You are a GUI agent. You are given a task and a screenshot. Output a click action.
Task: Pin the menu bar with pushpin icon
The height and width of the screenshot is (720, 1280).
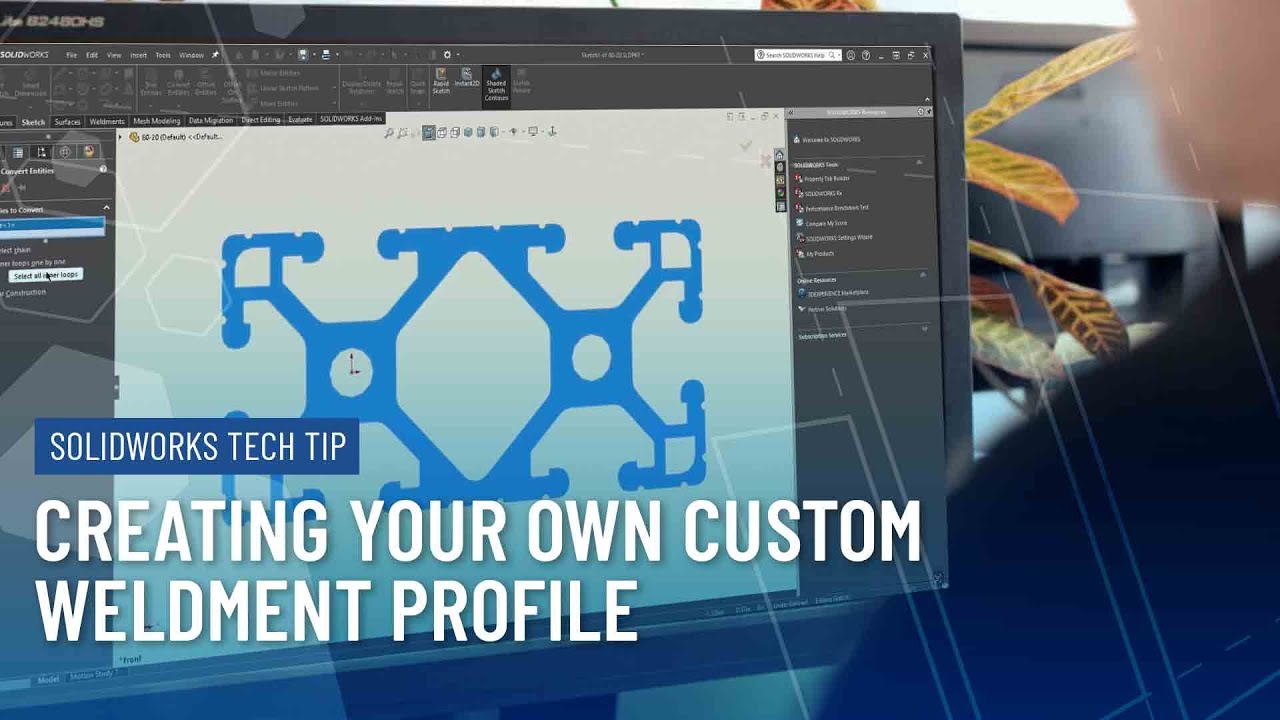coord(215,55)
